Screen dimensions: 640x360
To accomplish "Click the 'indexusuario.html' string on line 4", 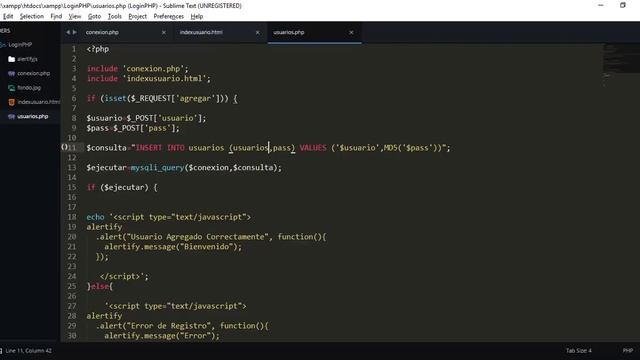I will coord(164,78).
